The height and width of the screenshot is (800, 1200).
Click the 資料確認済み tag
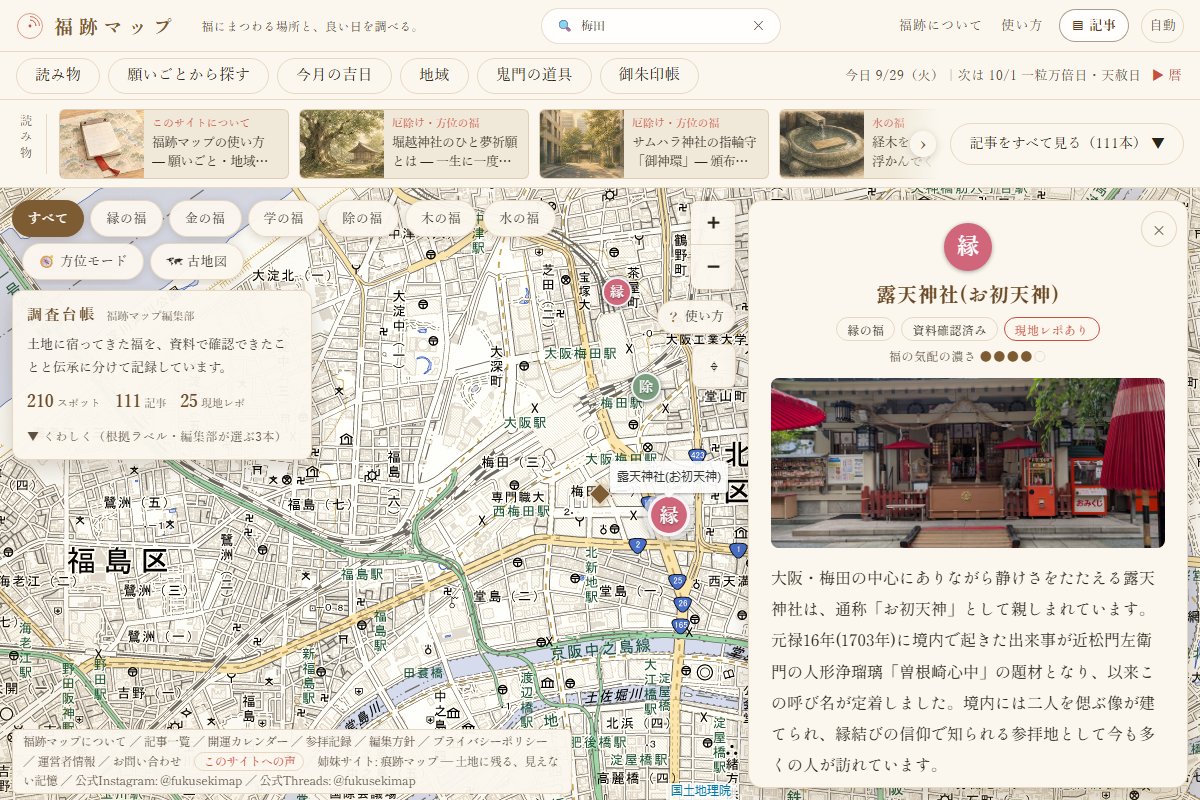coord(949,329)
